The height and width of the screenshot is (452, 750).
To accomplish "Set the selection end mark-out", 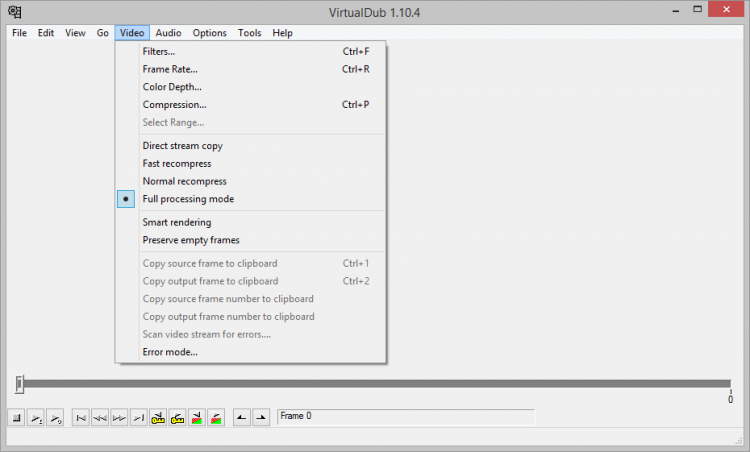I will pyautogui.click(x=261, y=418).
